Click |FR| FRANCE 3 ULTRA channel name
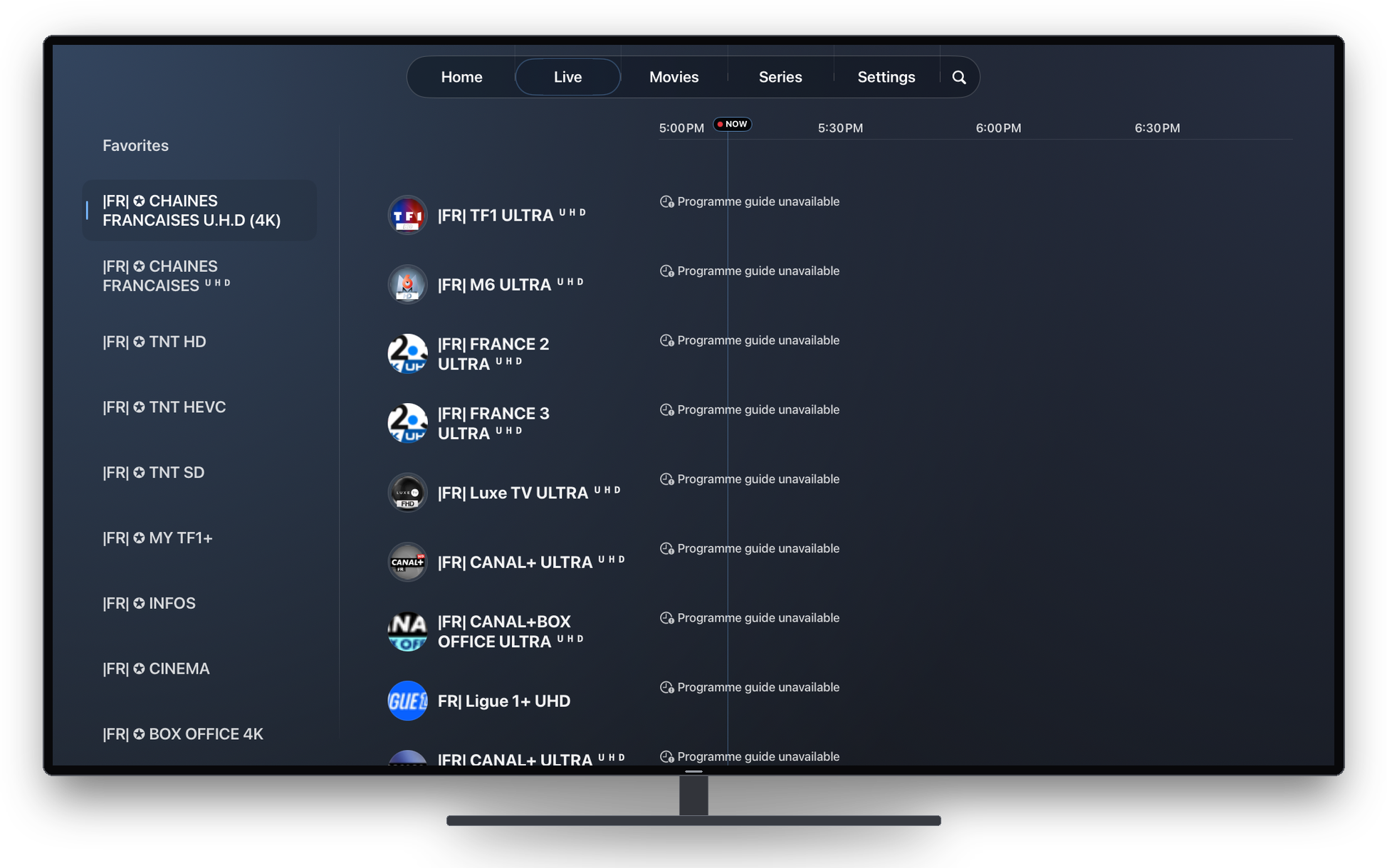 tap(493, 423)
